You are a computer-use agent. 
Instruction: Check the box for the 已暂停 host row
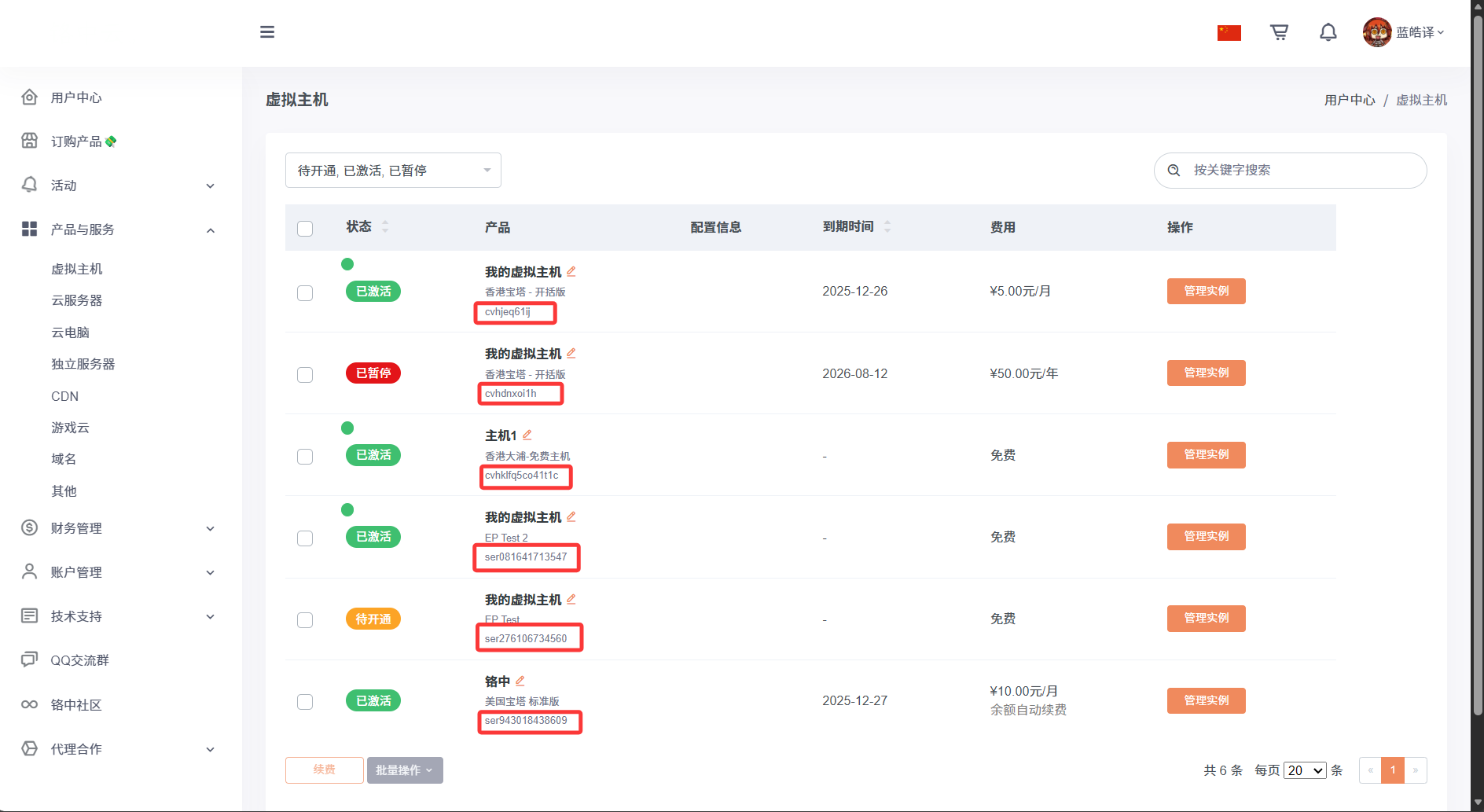click(x=305, y=374)
